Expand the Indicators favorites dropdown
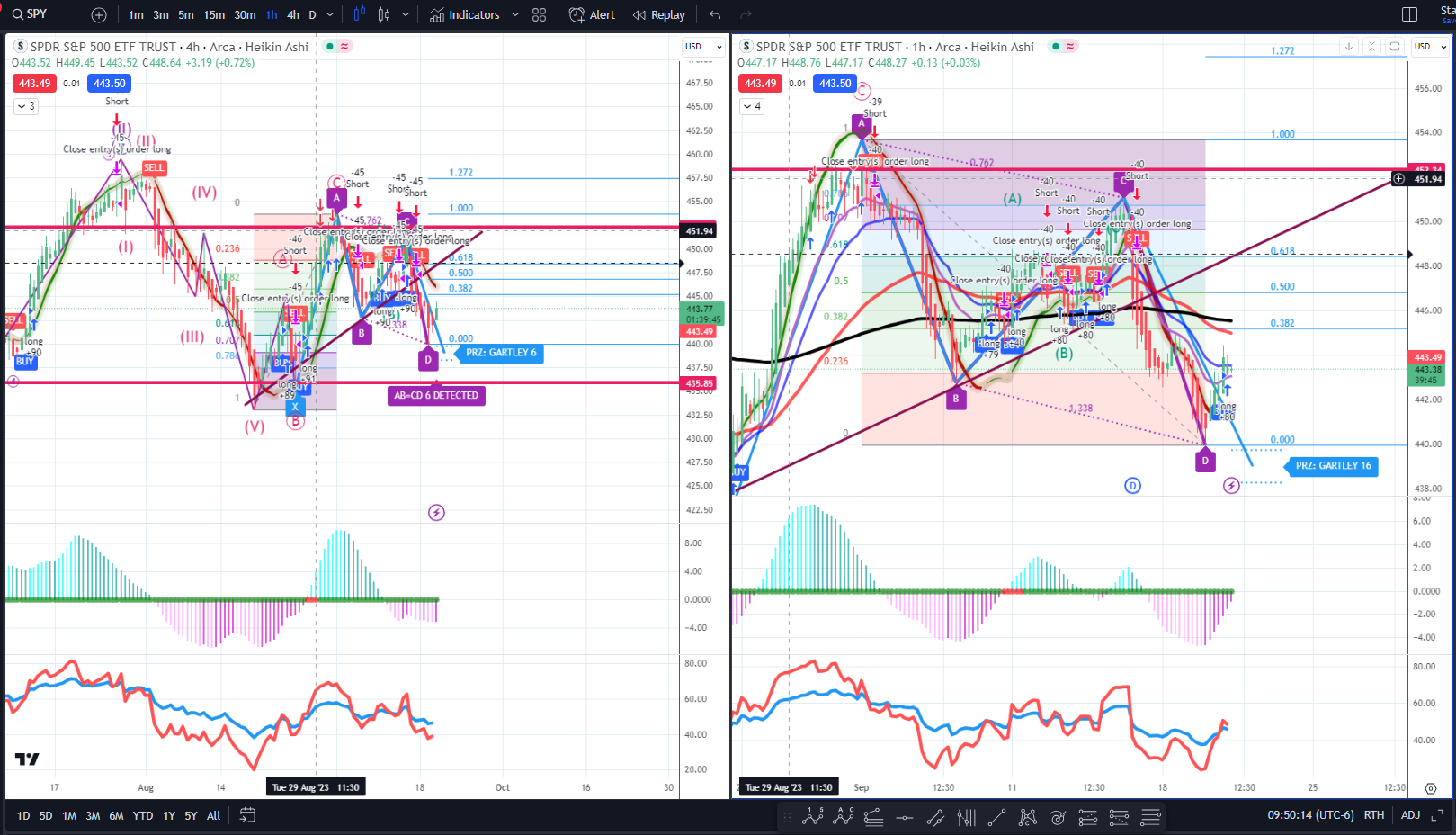 click(515, 15)
